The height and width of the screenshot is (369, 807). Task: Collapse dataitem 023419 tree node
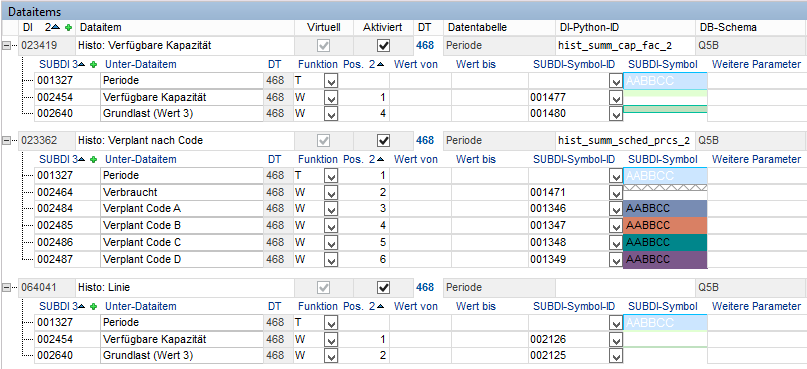[7, 45]
